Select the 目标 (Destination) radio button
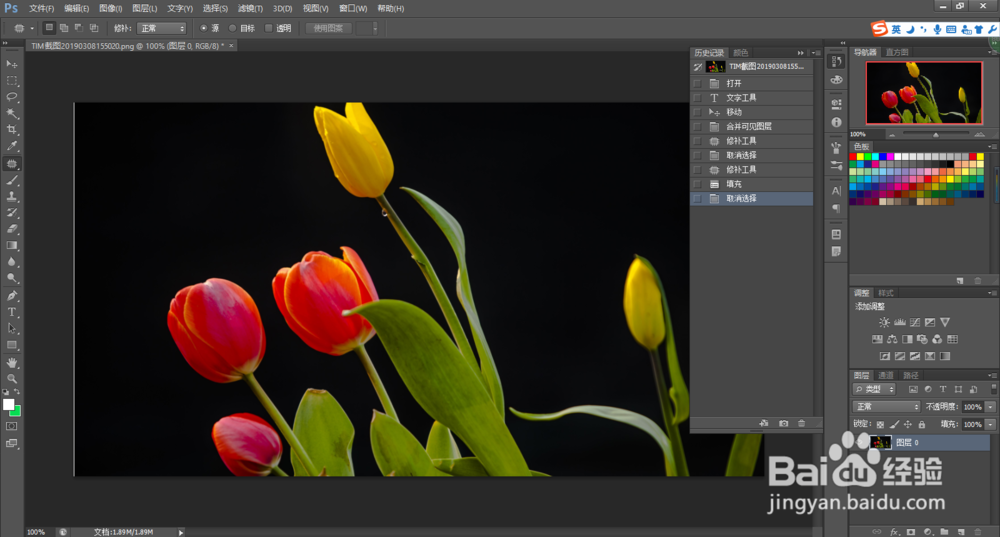Image resolution: width=1000 pixels, height=537 pixels. [x=233, y=28]
